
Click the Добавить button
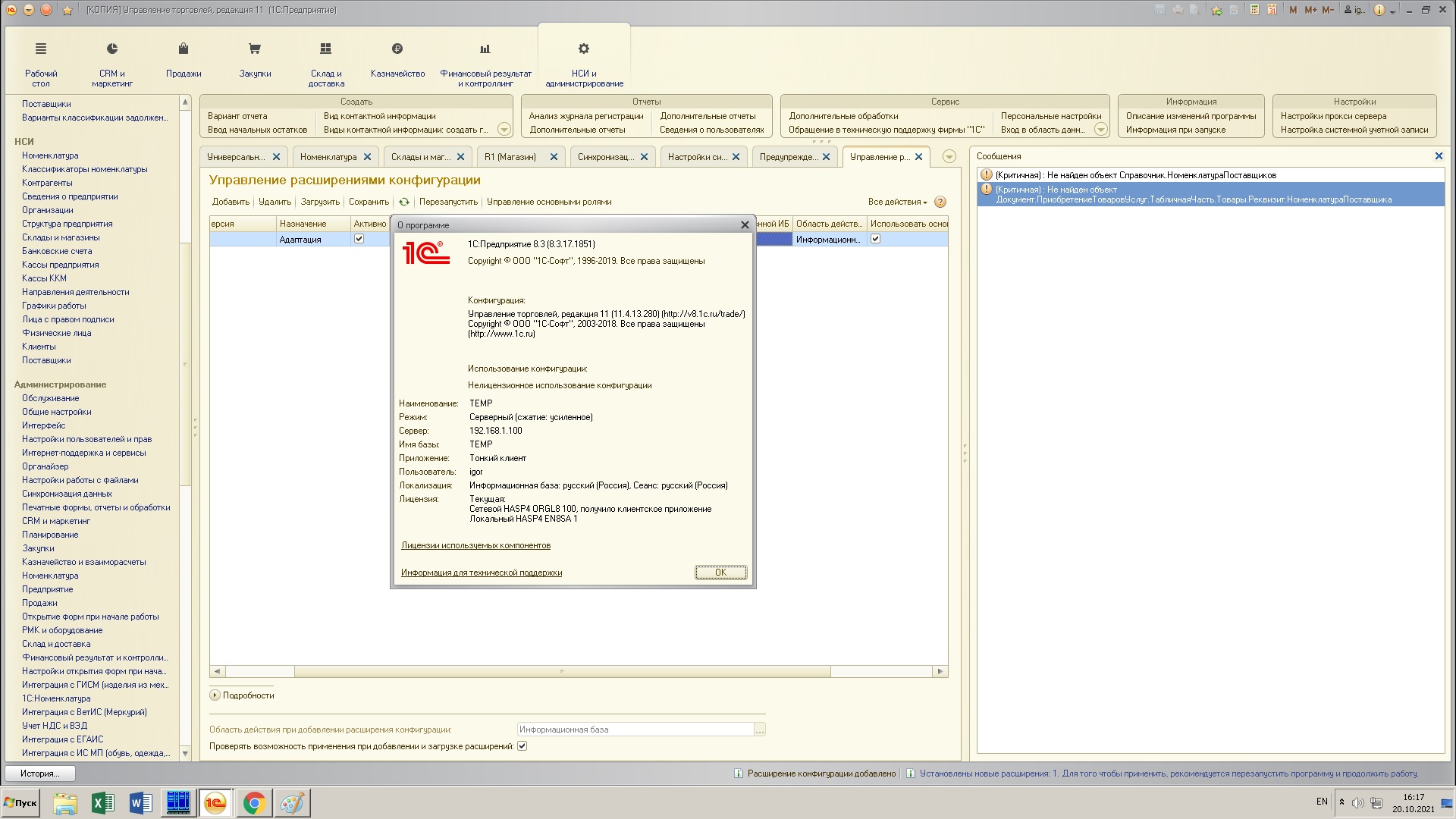pyautogui.click(x=231, y=202)
